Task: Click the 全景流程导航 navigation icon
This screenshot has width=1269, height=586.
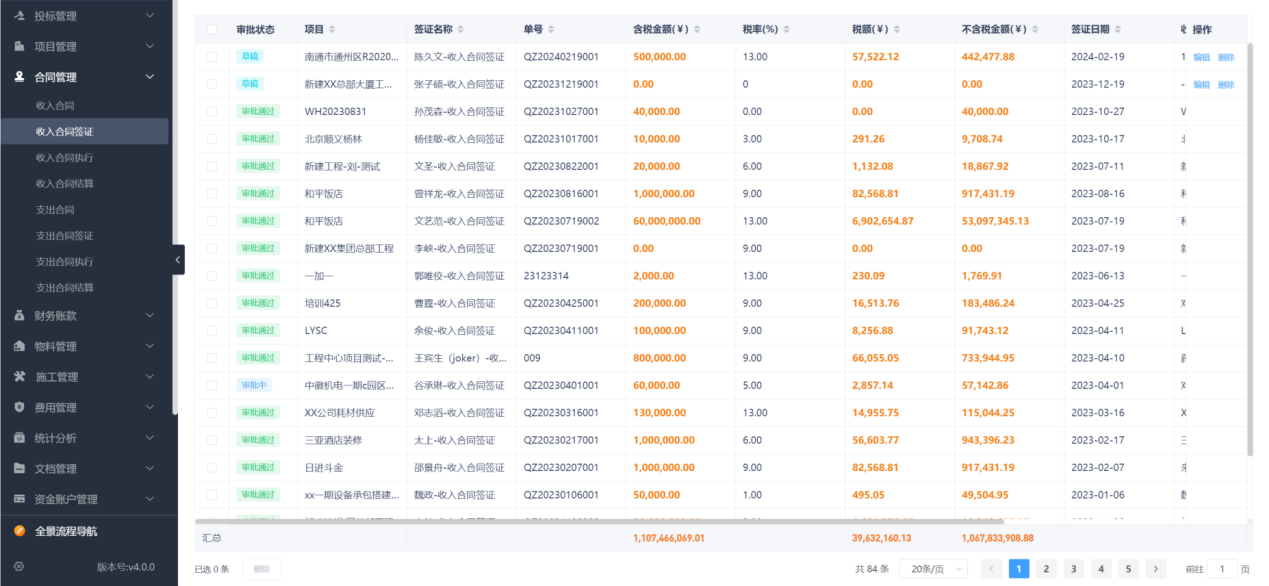Action: tap(19, 531)
